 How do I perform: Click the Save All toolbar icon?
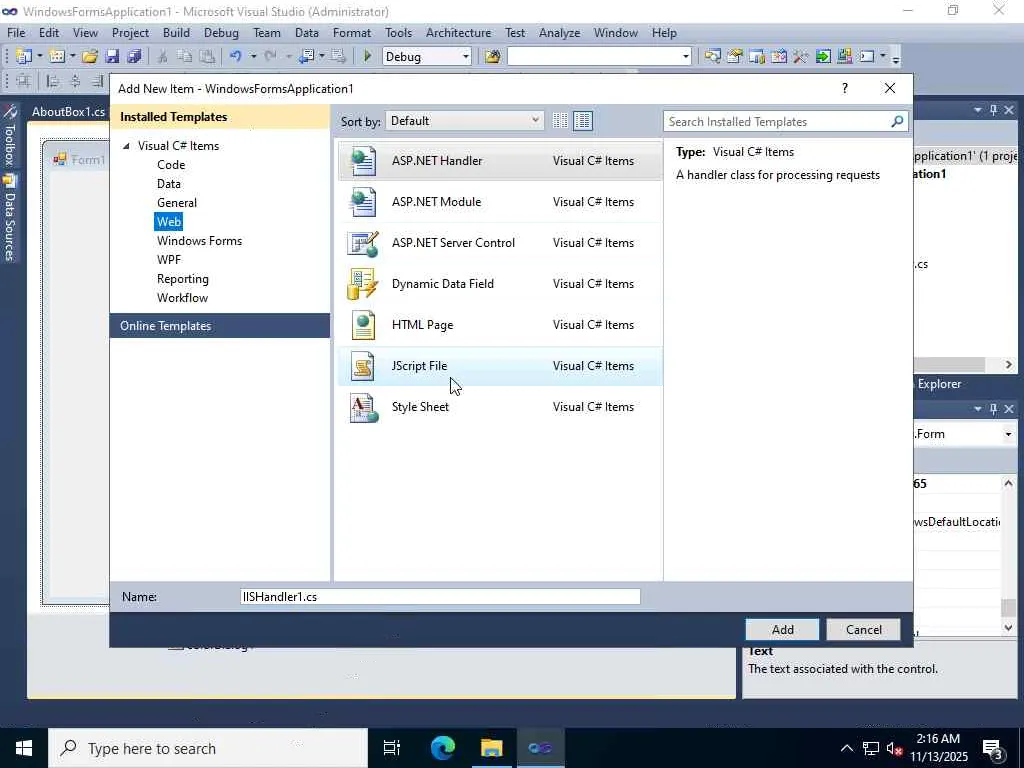[x=135, y=56]
